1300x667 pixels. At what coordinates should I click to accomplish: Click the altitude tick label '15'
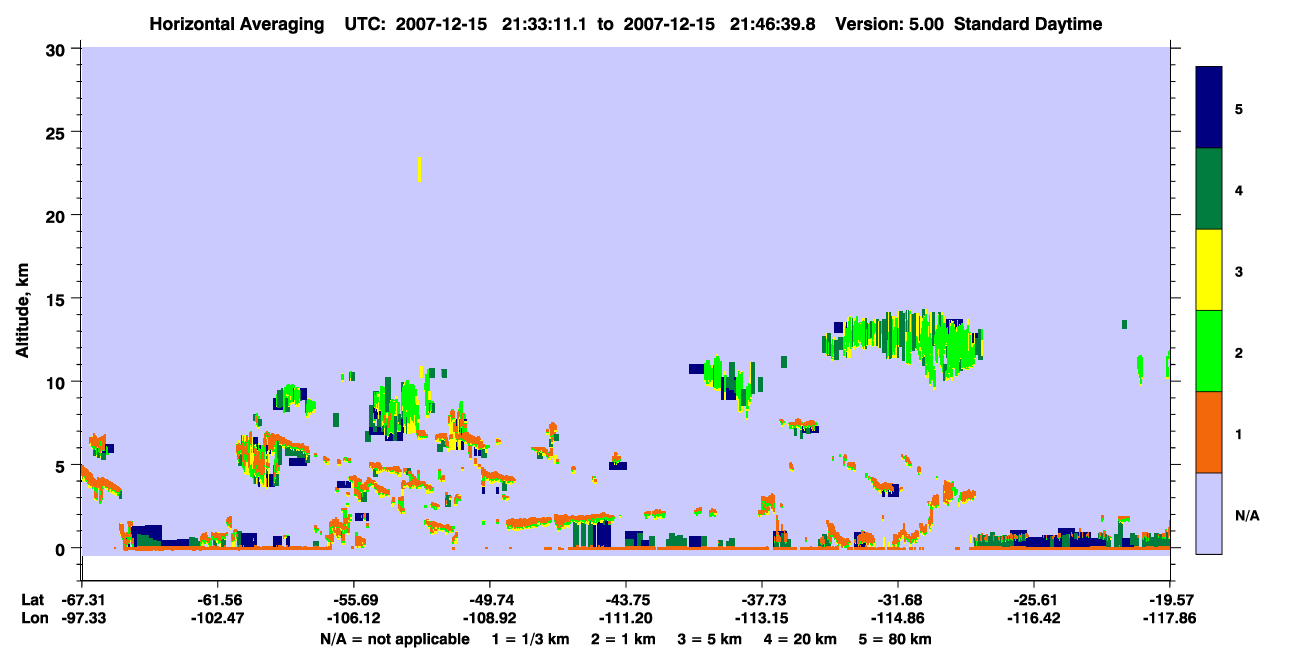click(x=58, y=299)
